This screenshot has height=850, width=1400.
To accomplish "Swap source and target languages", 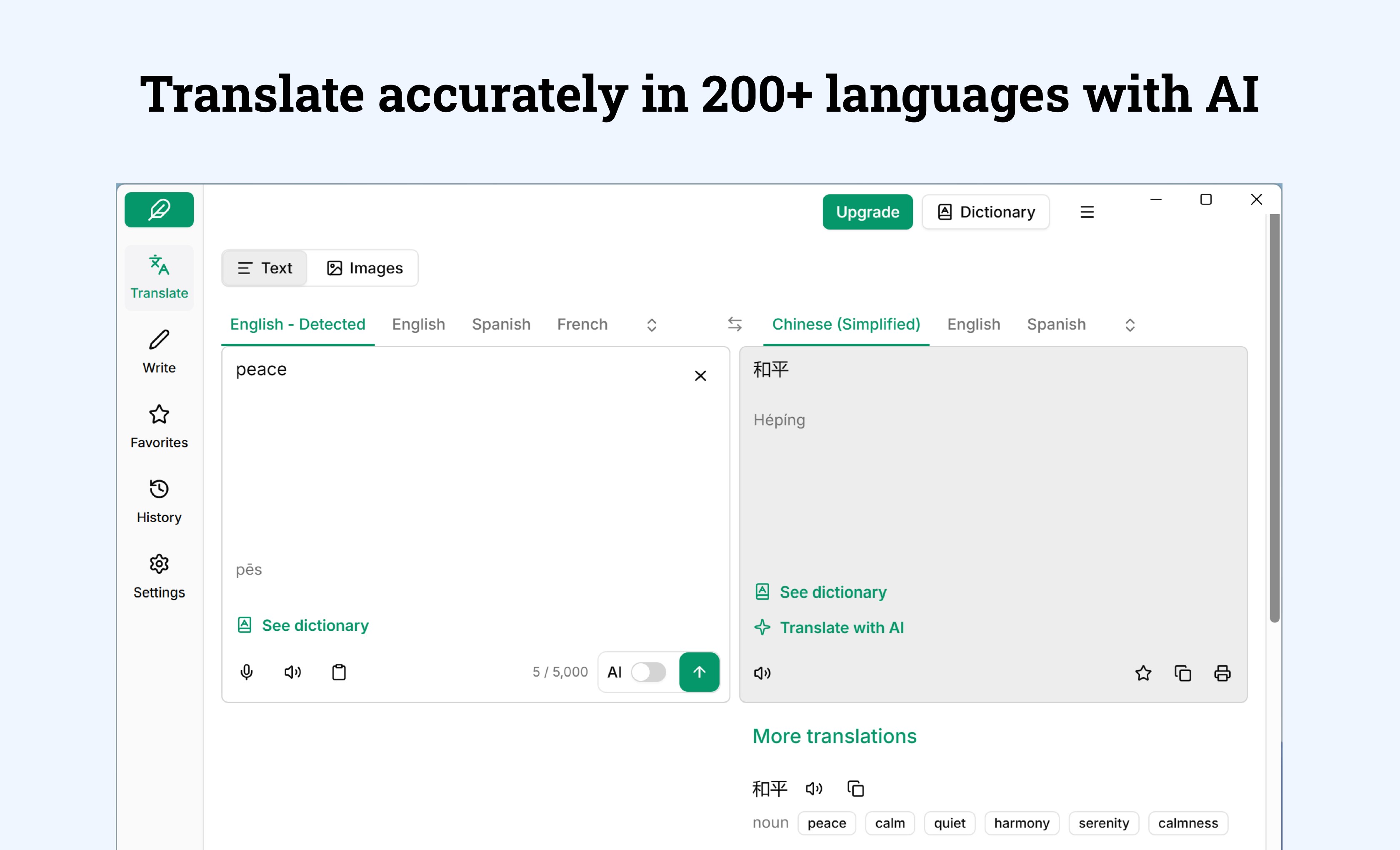I will [735, 324].
